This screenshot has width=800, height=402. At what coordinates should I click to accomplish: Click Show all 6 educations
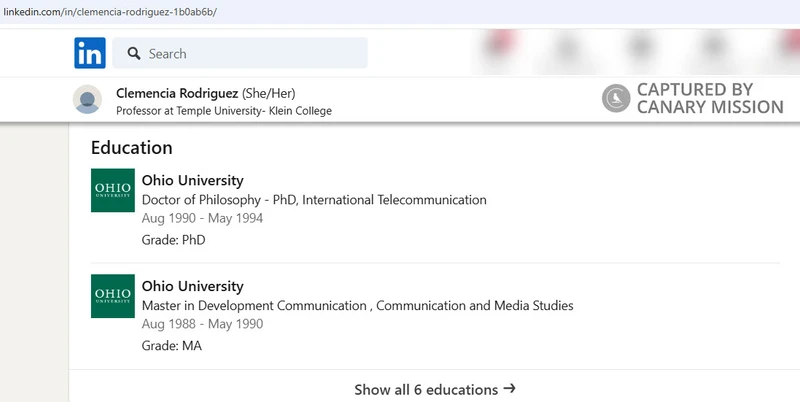click(x=435, y=389)
